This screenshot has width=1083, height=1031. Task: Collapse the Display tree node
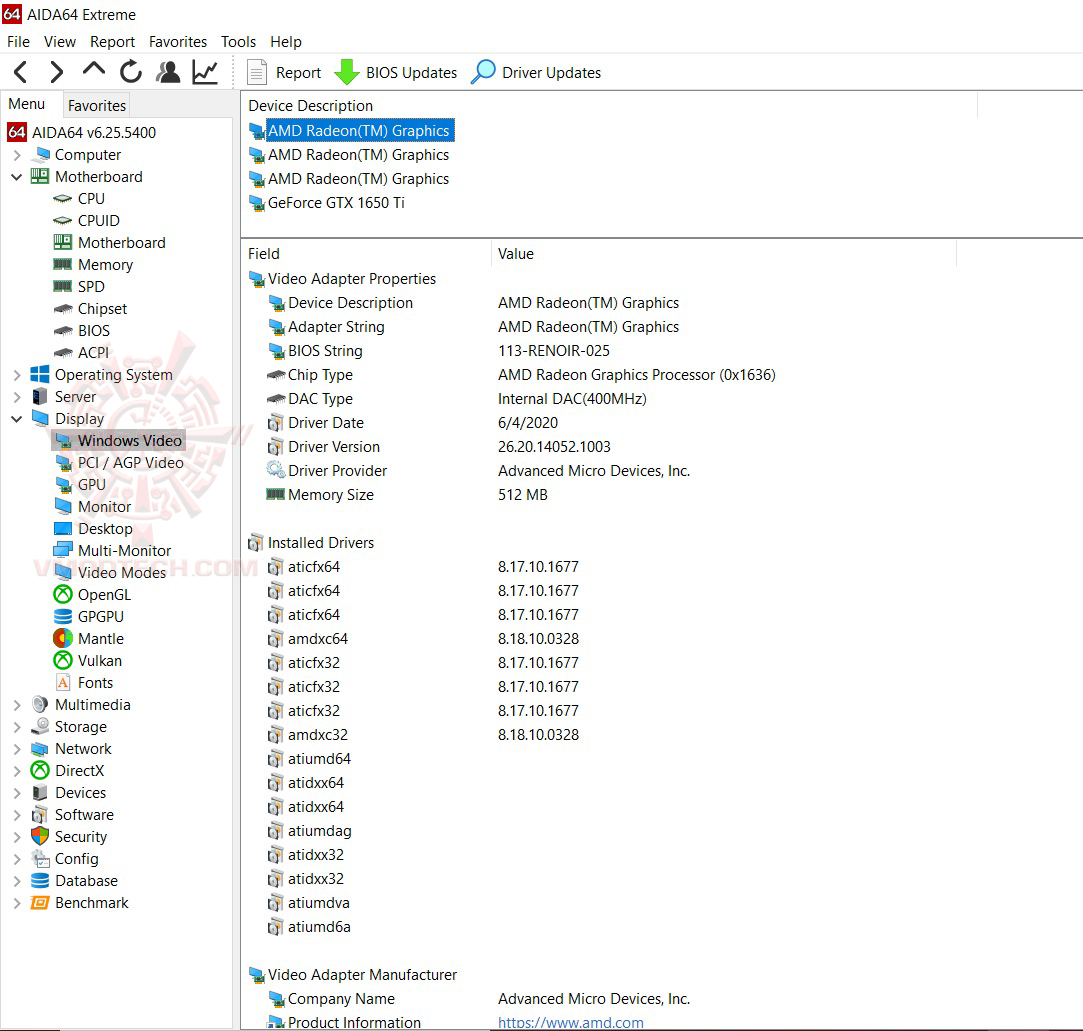click(x=17, y=419)
